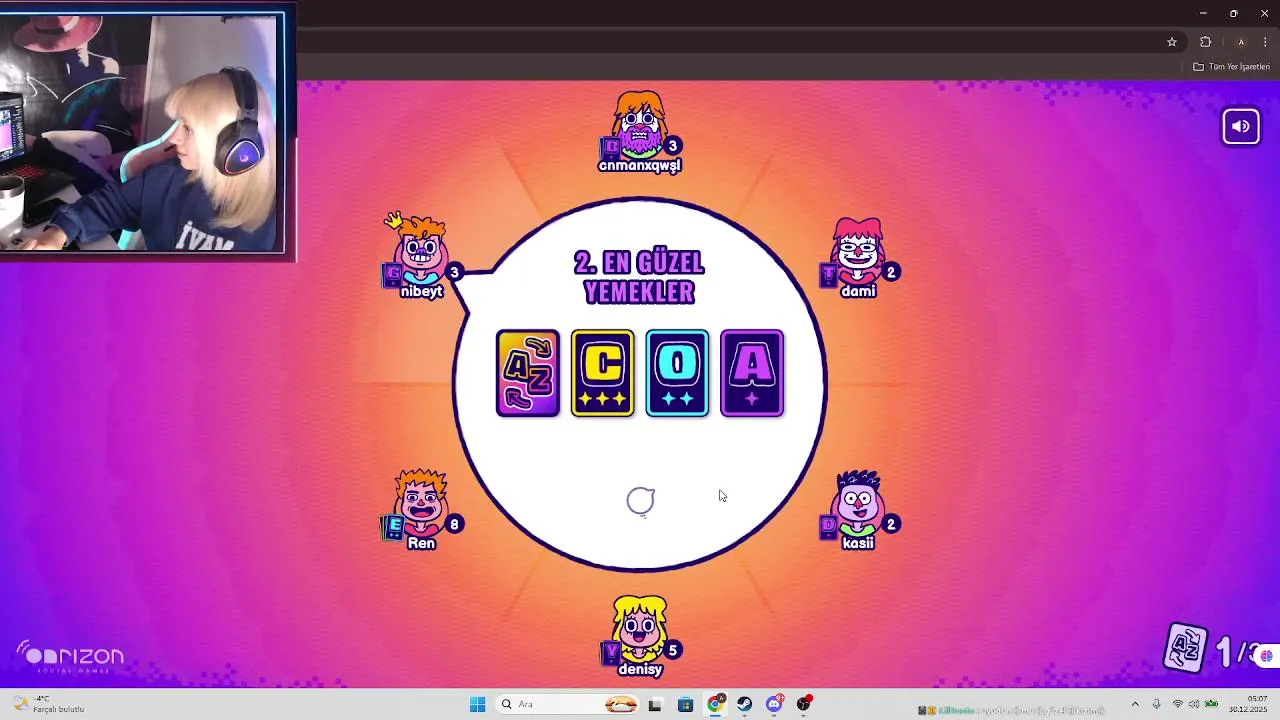Click player nibeyt's crowned avatar
Screen dimensions: 1280x720
point(421,250)
